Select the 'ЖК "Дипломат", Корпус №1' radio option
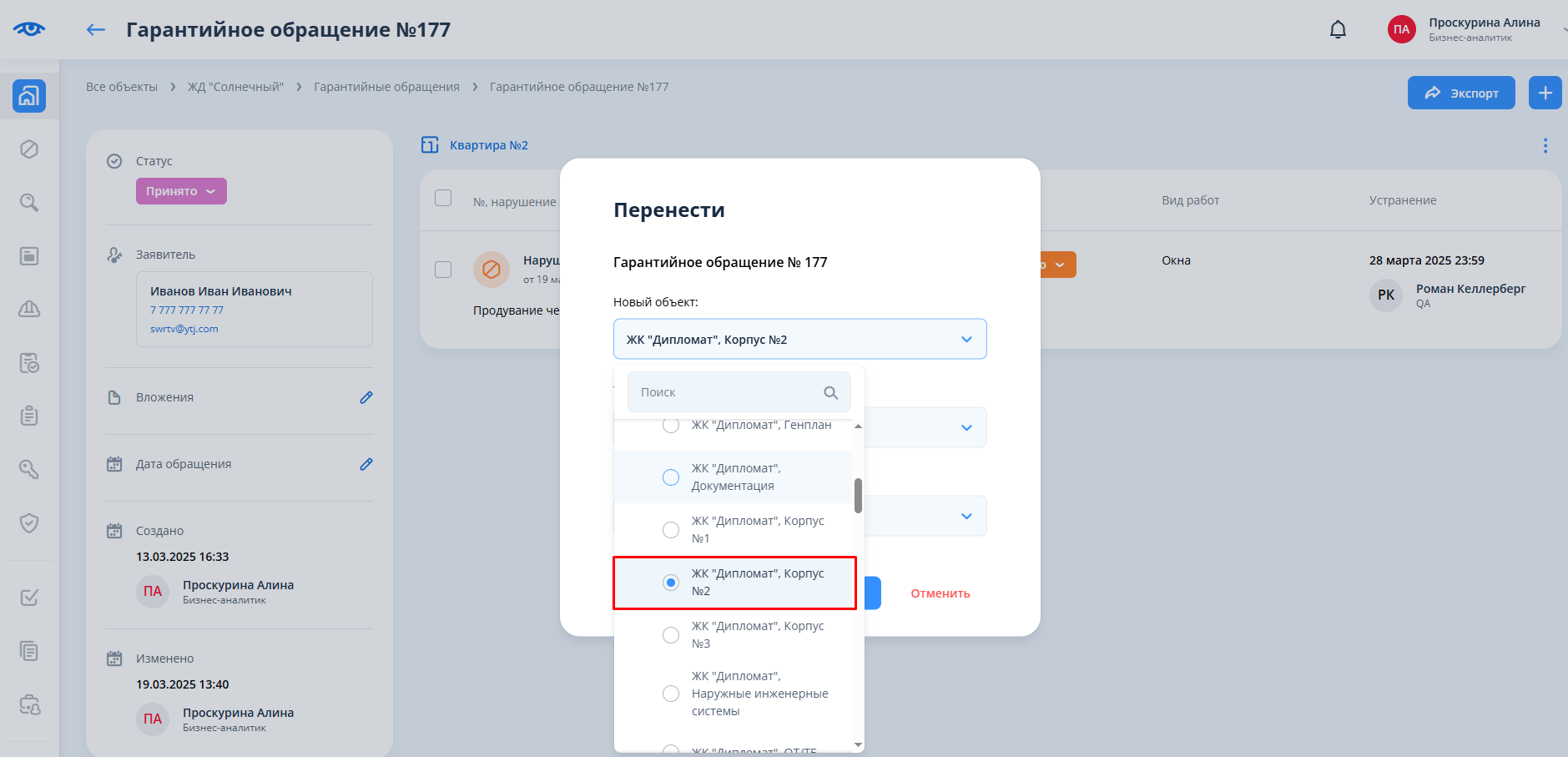Screen dimensions: 1568x757 pos(671,530)
